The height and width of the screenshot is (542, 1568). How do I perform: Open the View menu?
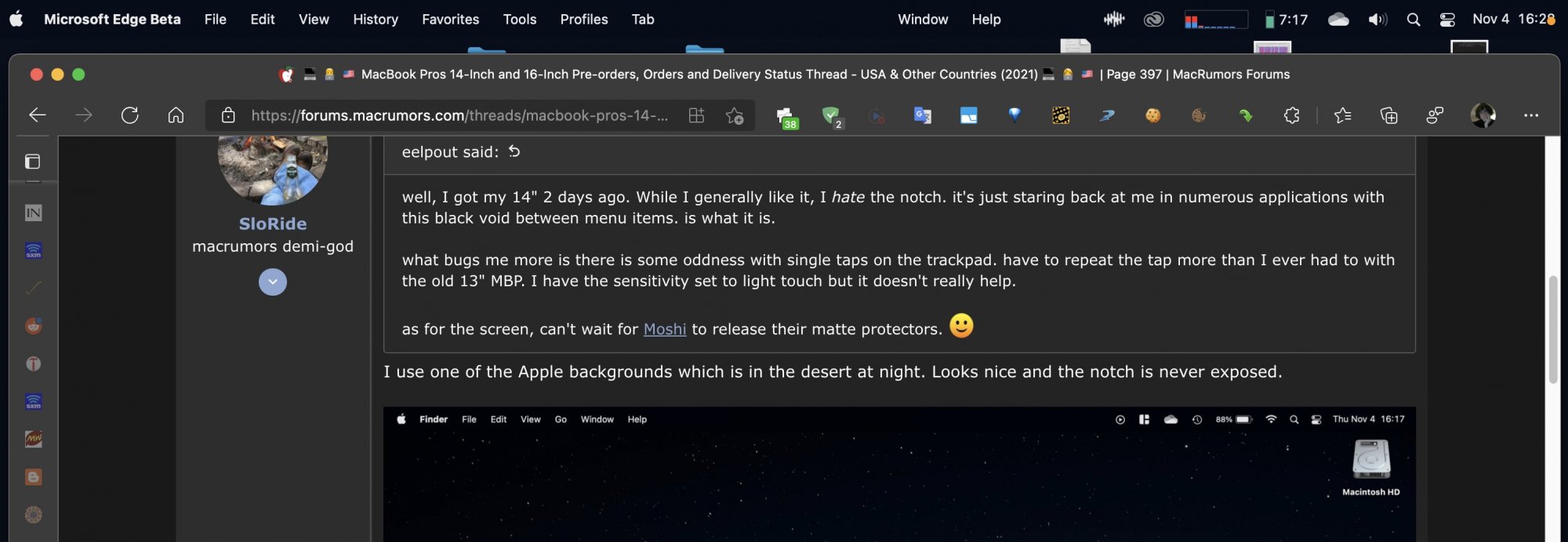point(314,20)
